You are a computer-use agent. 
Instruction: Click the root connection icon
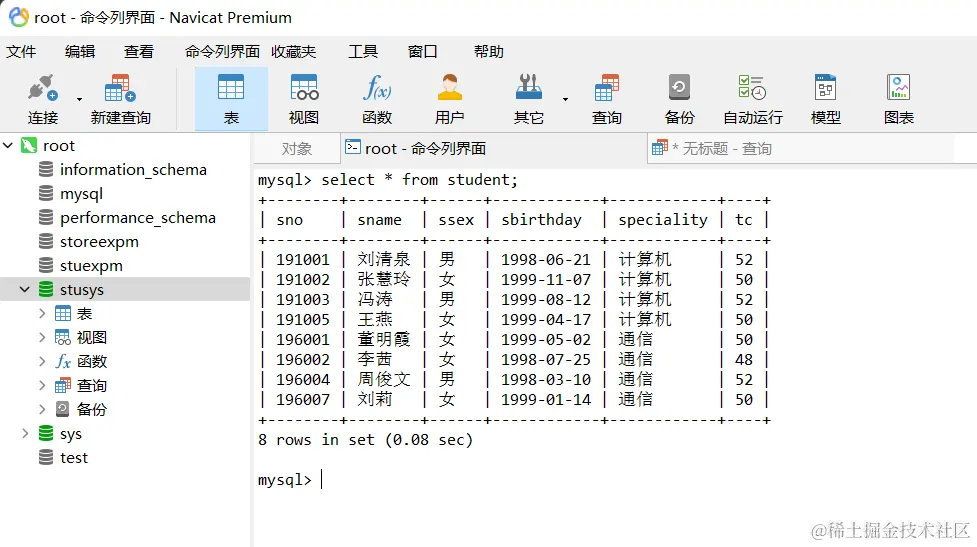point(29,146)
